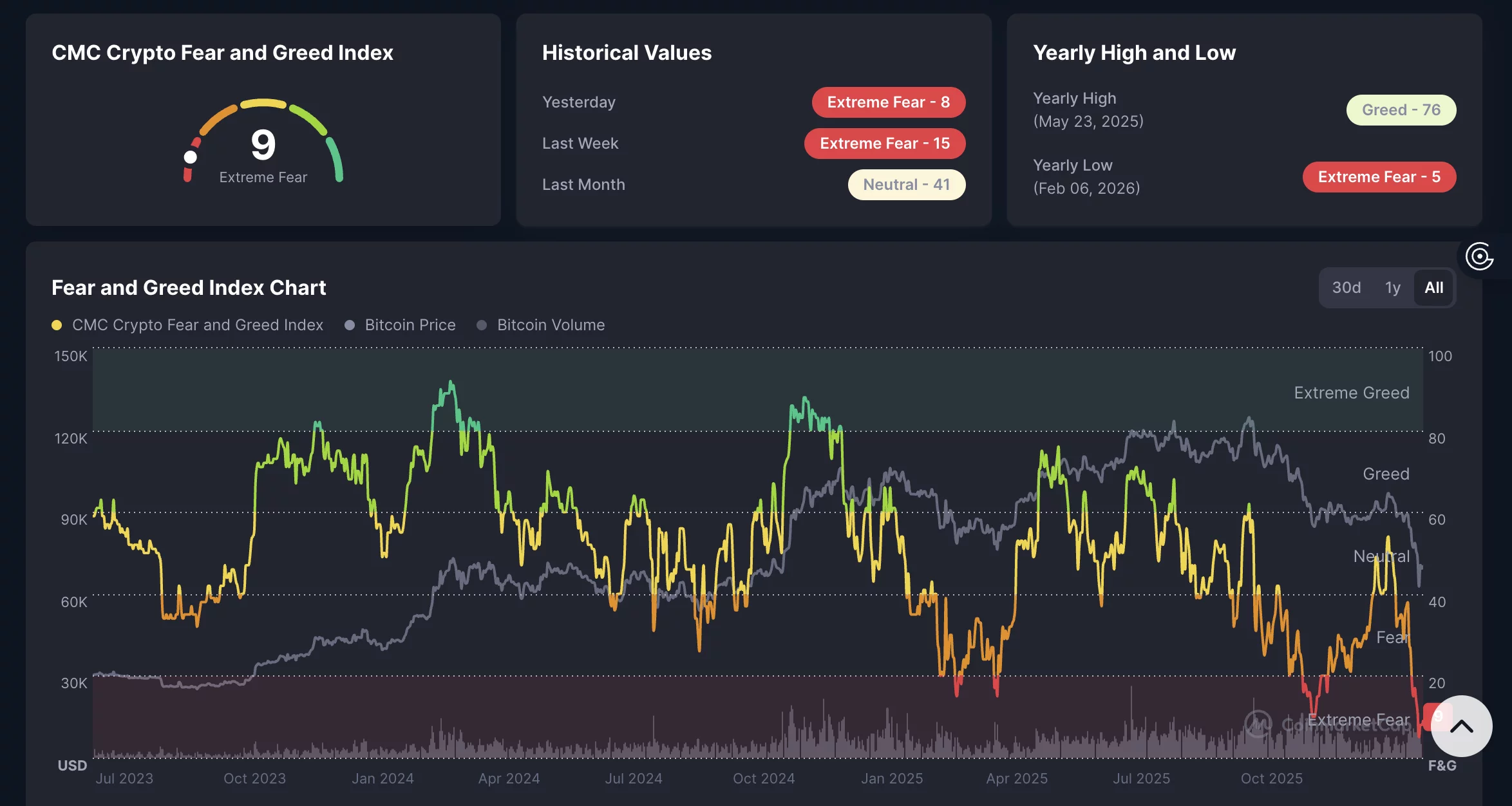1512x806 pixels.
Task: Toggle the CMC Crypto Fear and Greed Index legend entry
Action: click(x=197, y=324)
